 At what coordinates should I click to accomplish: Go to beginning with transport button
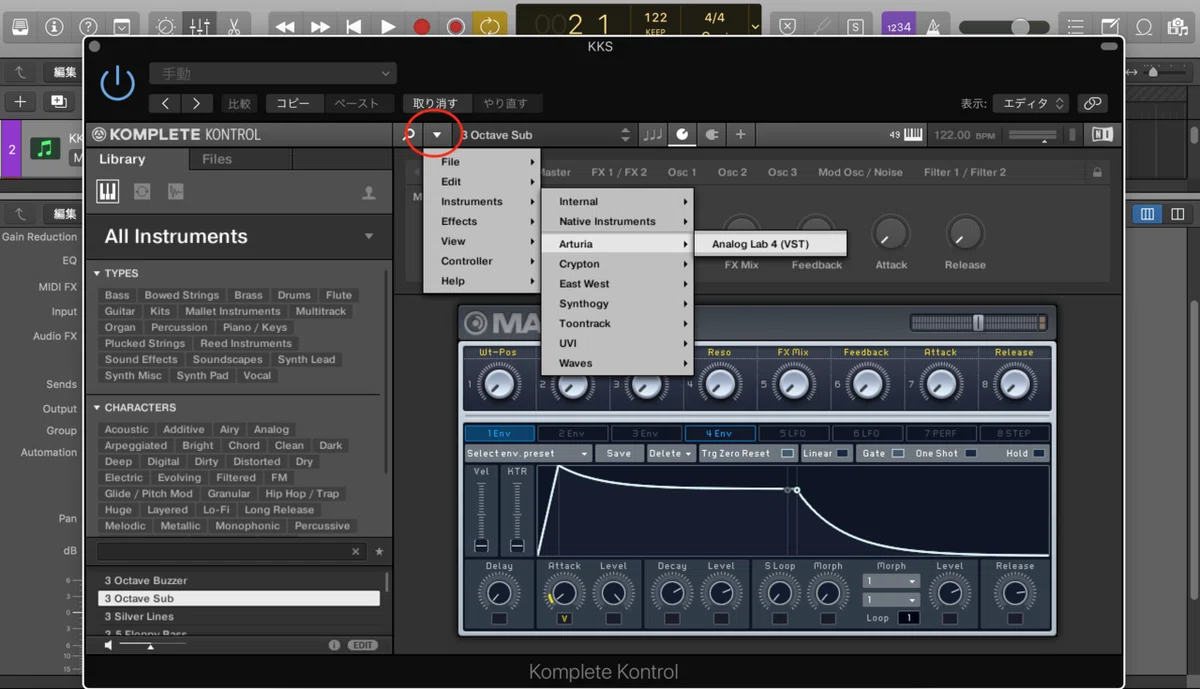pyautogui.click(x=353, y=27)
